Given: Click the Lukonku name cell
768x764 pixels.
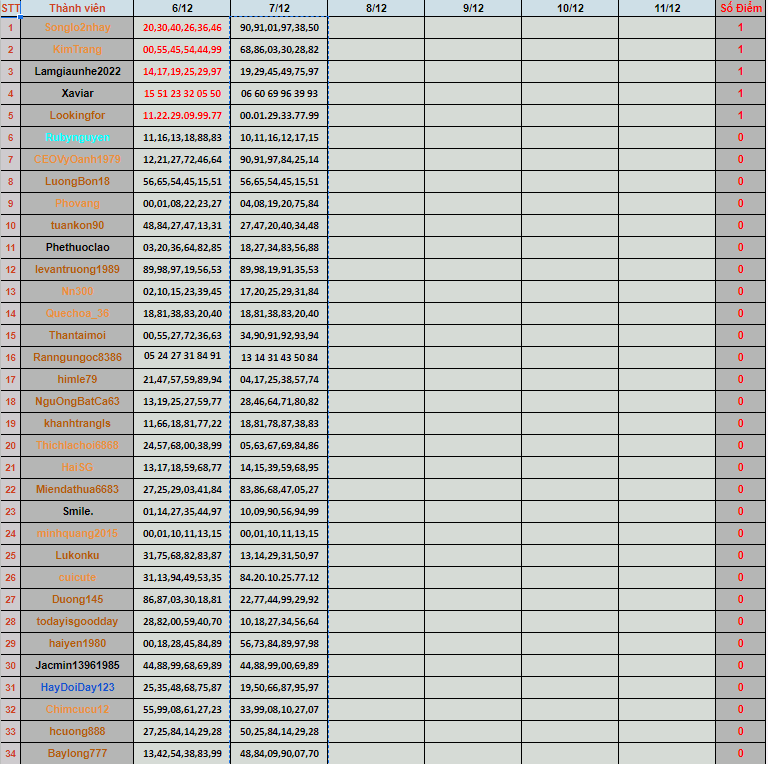Looking at the screenshot, I should click(77, 555).
